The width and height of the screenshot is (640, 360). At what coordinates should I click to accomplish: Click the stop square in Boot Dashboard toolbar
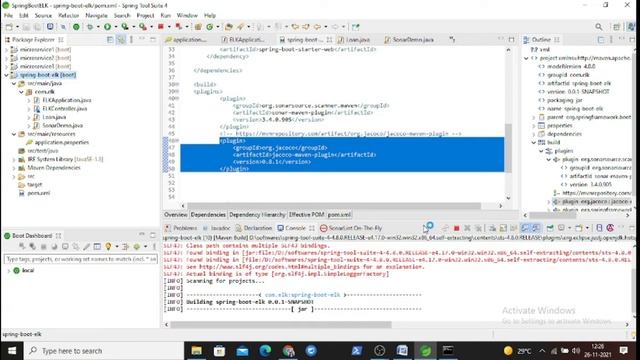point(43,247)
